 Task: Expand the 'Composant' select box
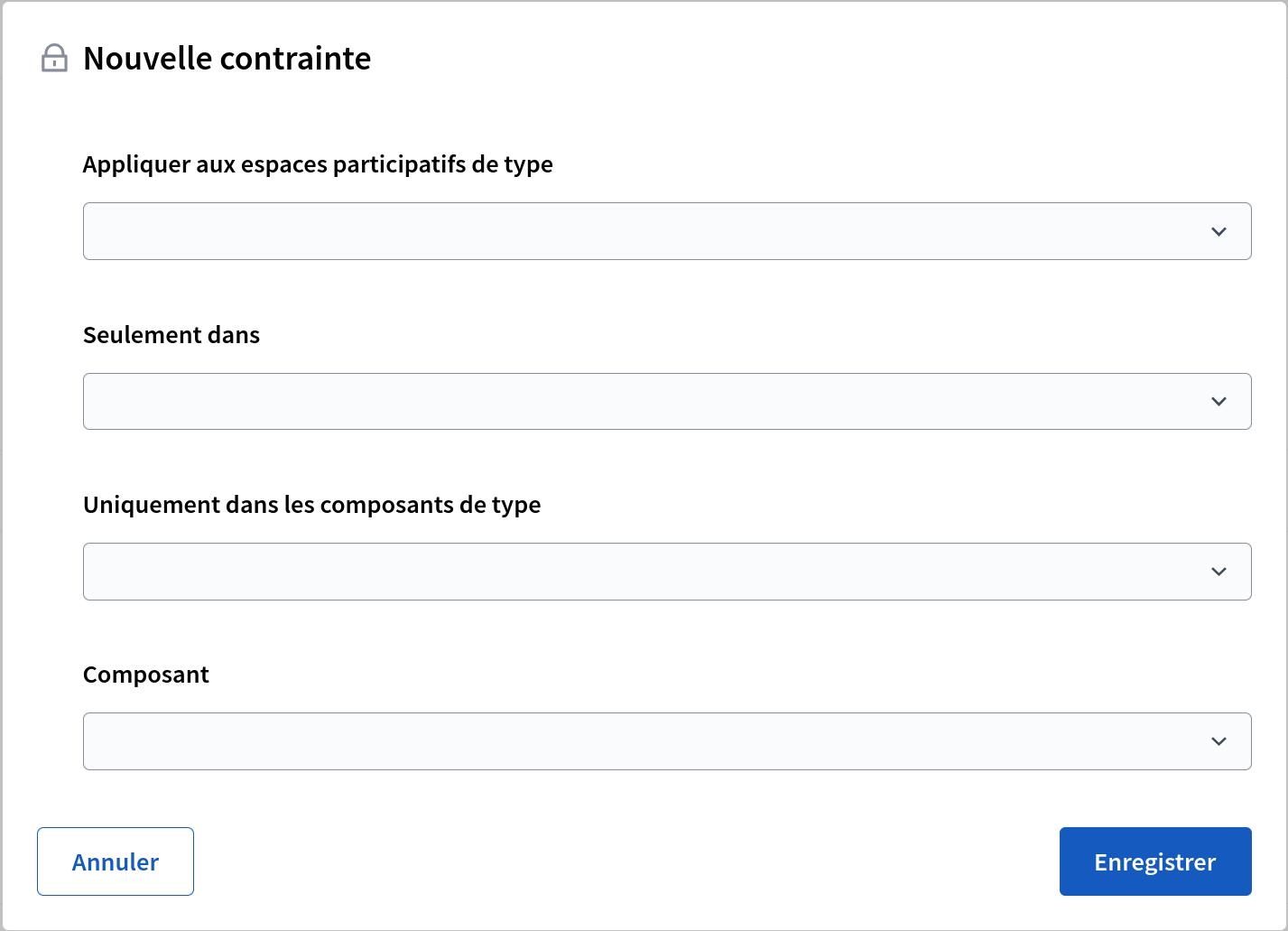pyautogui.click(x=666, y=741)
